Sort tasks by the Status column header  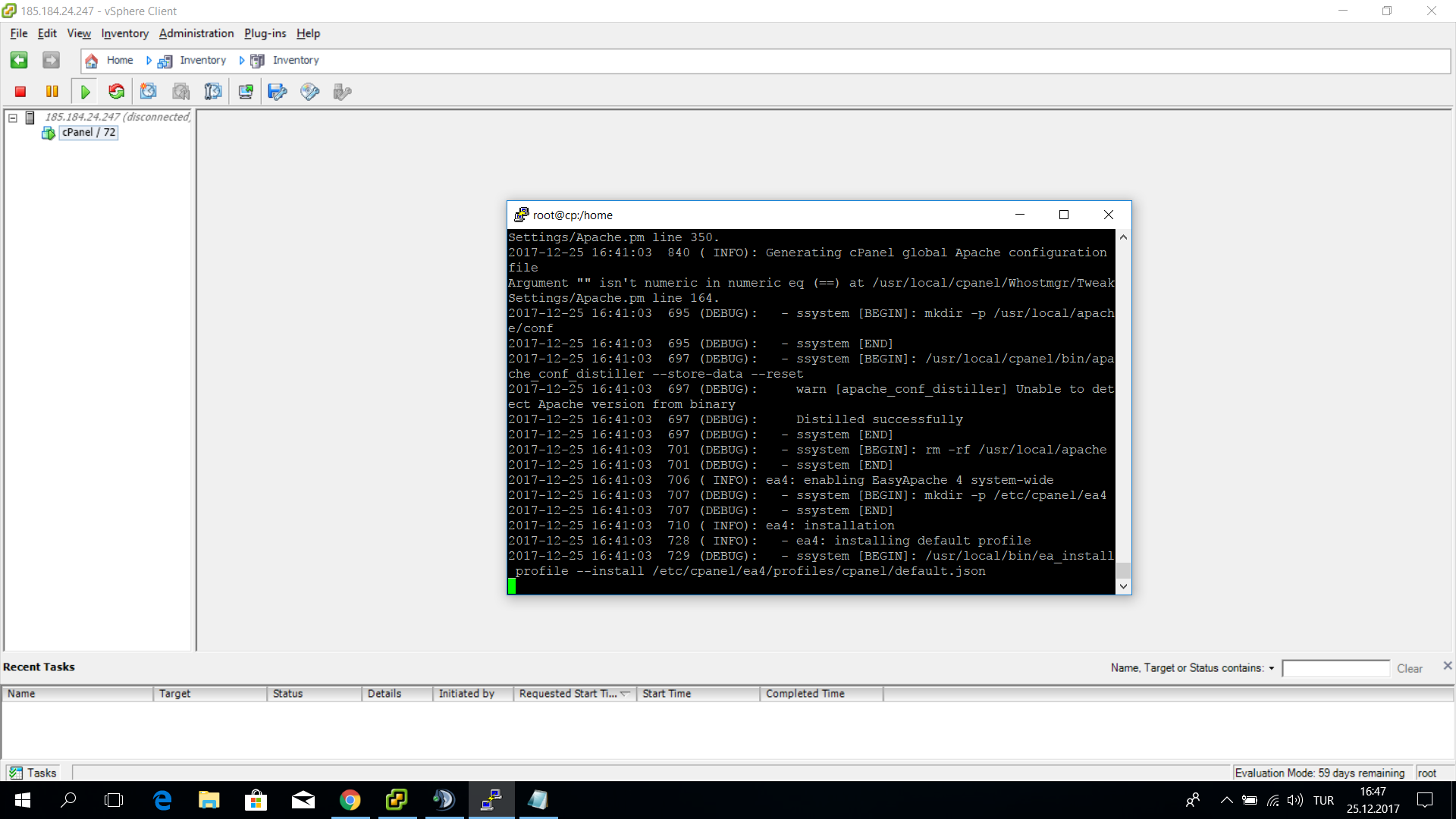[315, 694]
